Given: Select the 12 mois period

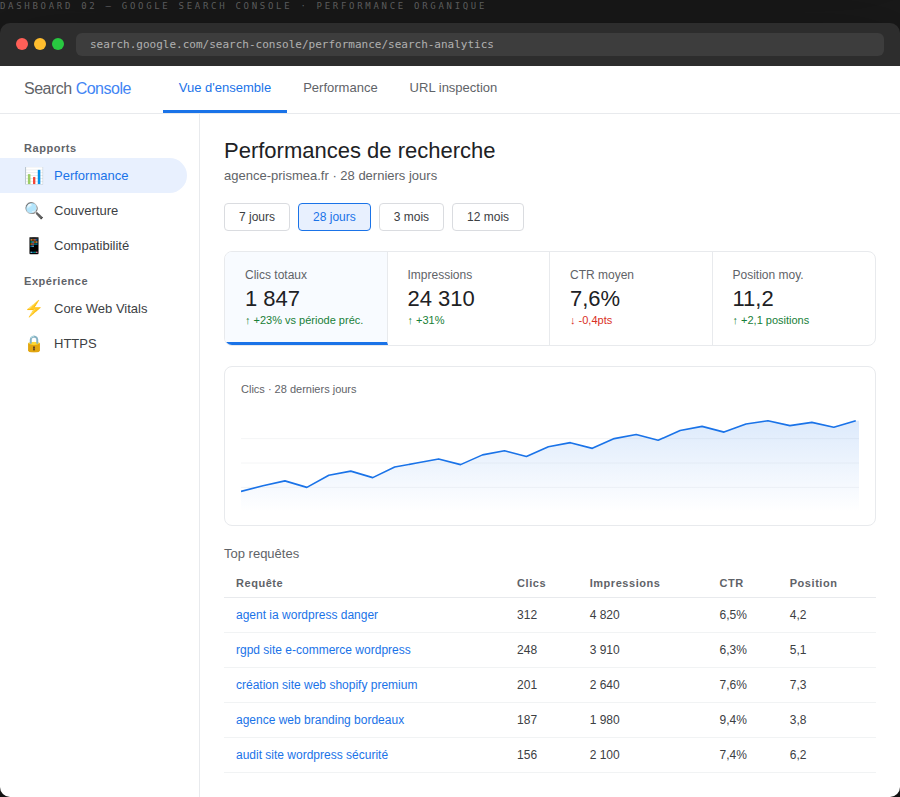Looking at the screenshot, I should (487, 217).
